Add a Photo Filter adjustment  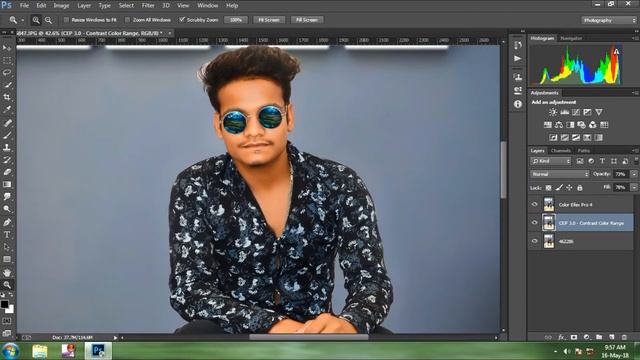point(581,125)
